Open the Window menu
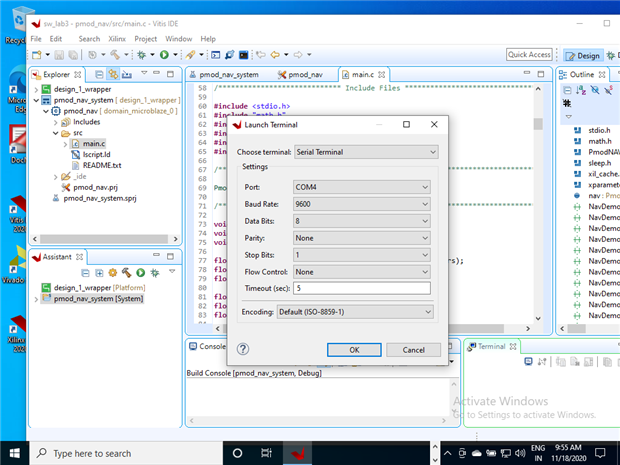The width and height of the screenshot is (620, 465). (x=179, y=39)
